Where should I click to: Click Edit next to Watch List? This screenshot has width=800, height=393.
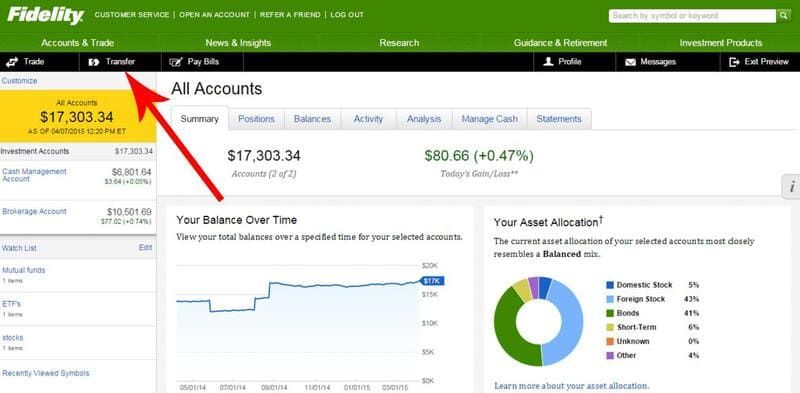(x=145, y=248)
